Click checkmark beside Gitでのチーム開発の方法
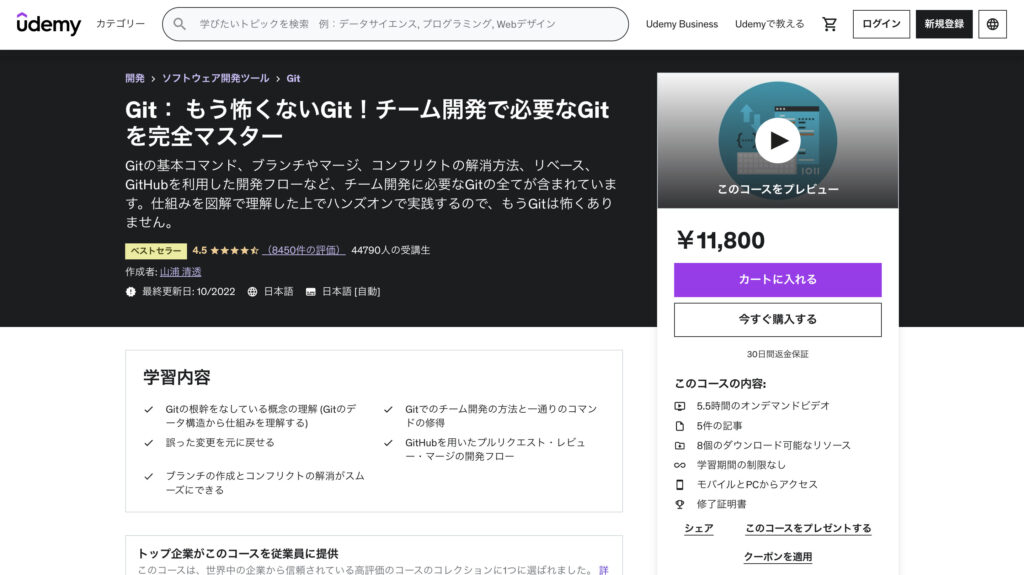Image resolution: width=1024 pixels, height=575 pixels. [x=389, y=410]
